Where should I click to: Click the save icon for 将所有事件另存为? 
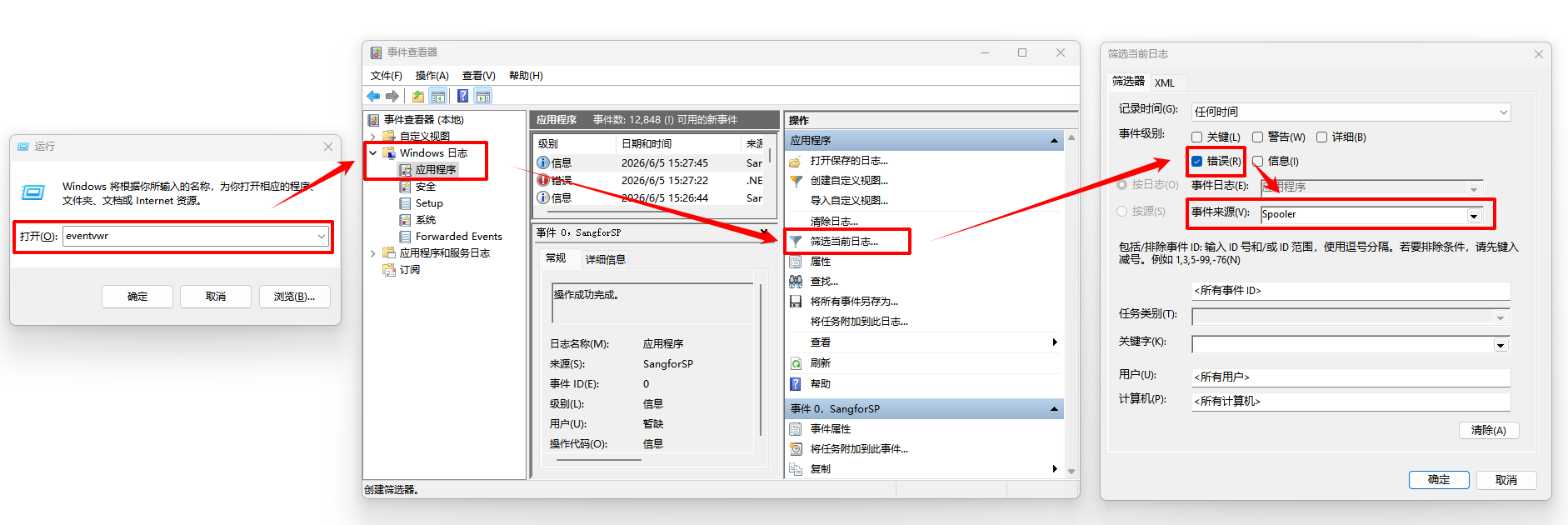[796, 302]
